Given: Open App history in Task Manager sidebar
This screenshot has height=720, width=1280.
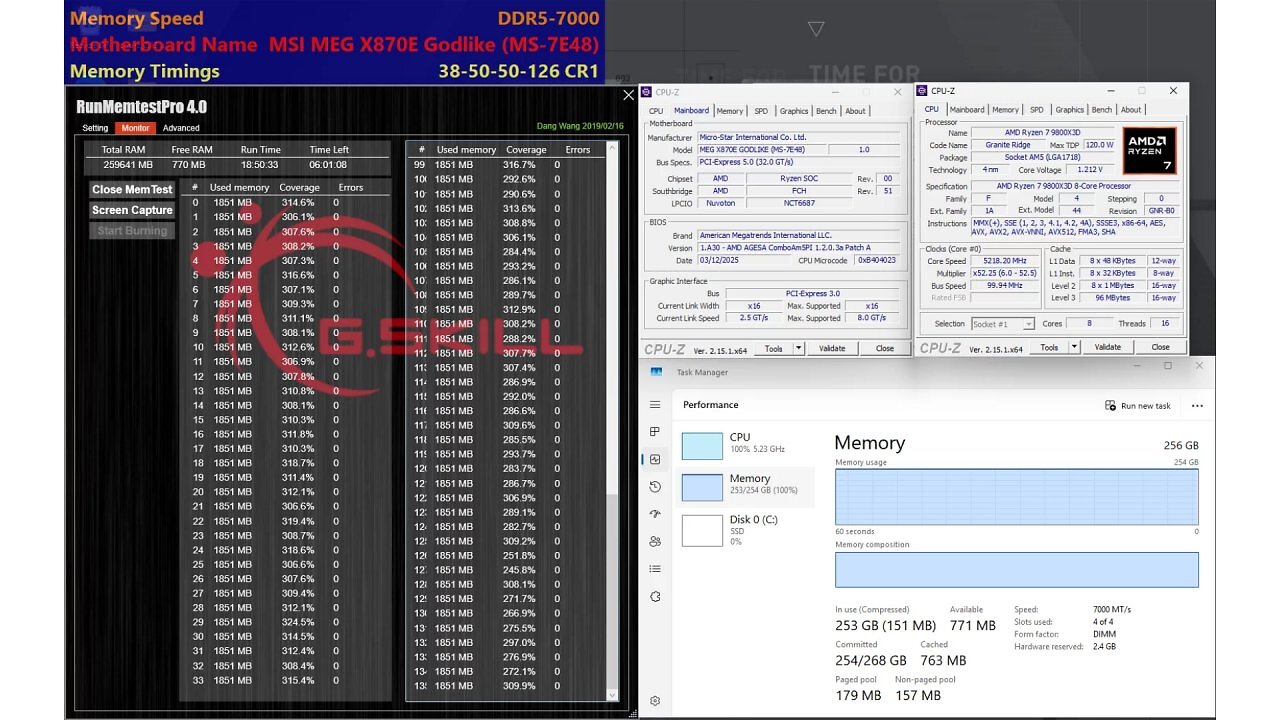Looking at the screenshot, I should click(x=655, y=487).
